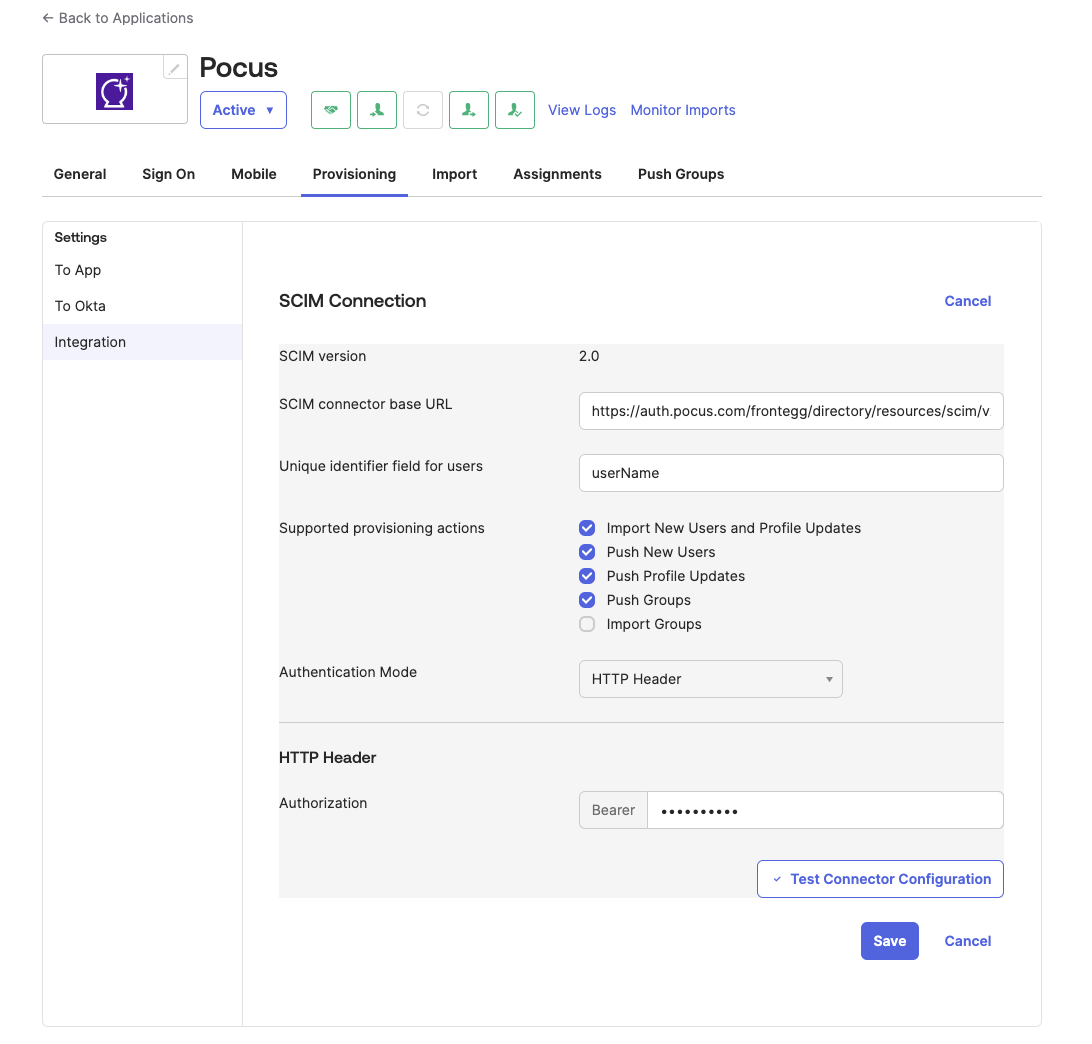Click the Bearer prefix label
The height and width of the screenshot is (1044, 1092).
click(614, 810)
